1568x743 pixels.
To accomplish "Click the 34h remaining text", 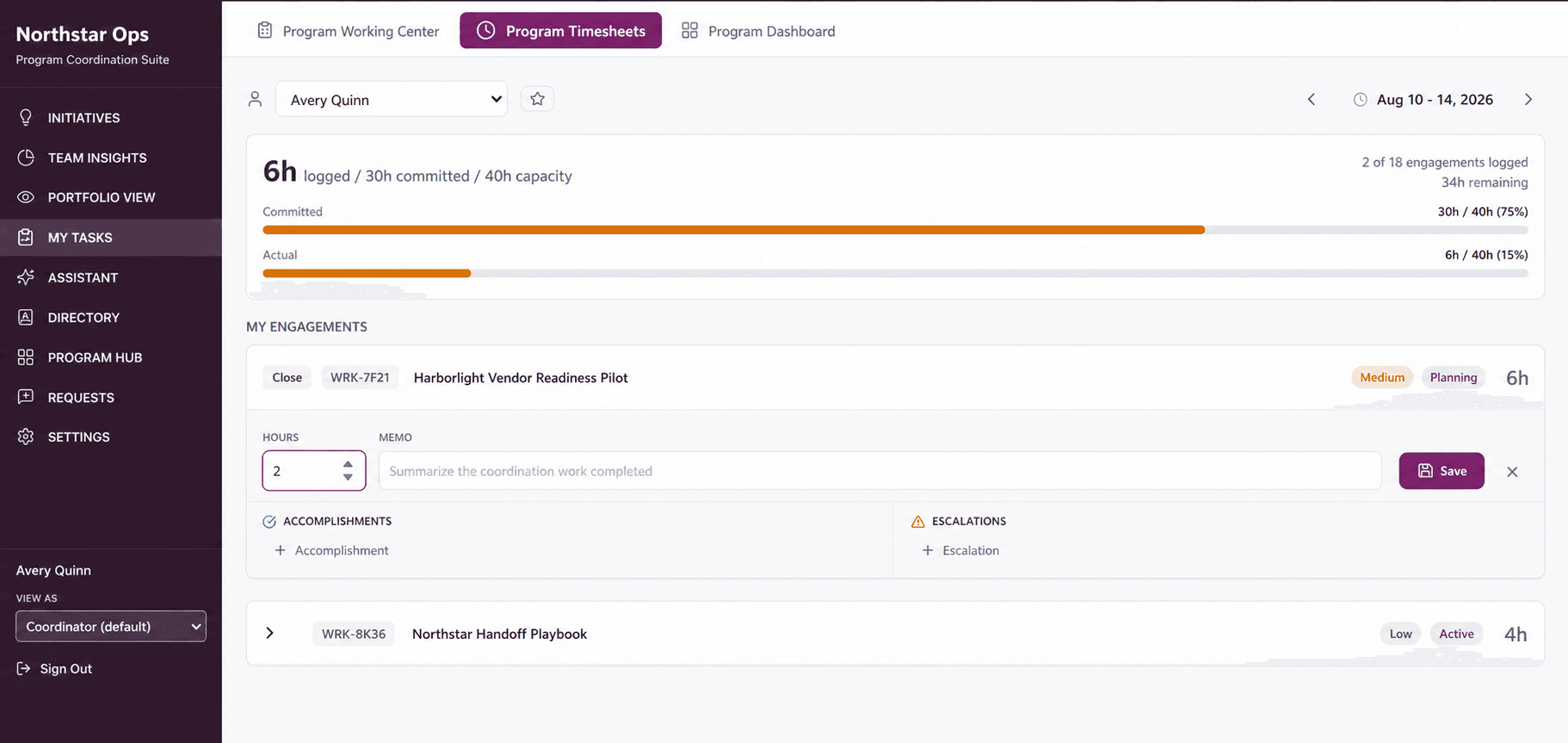I will (1485, 183).
